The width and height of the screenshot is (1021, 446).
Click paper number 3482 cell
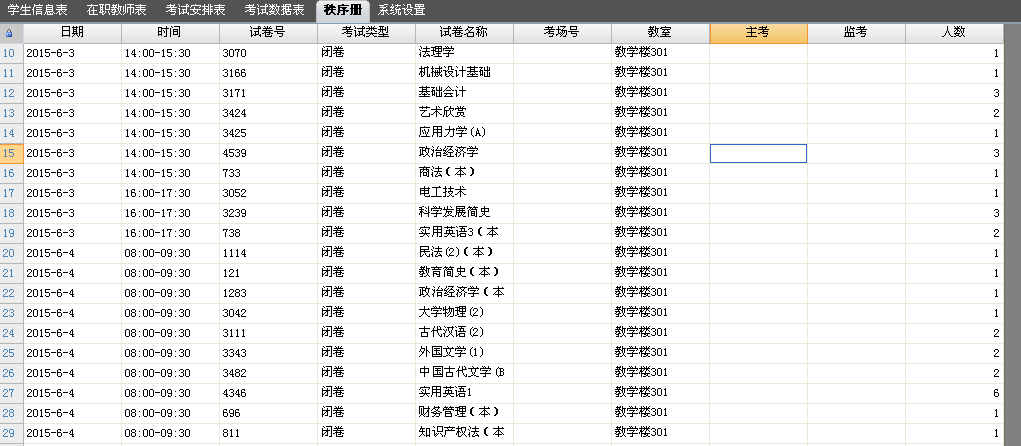coord(268,373)
